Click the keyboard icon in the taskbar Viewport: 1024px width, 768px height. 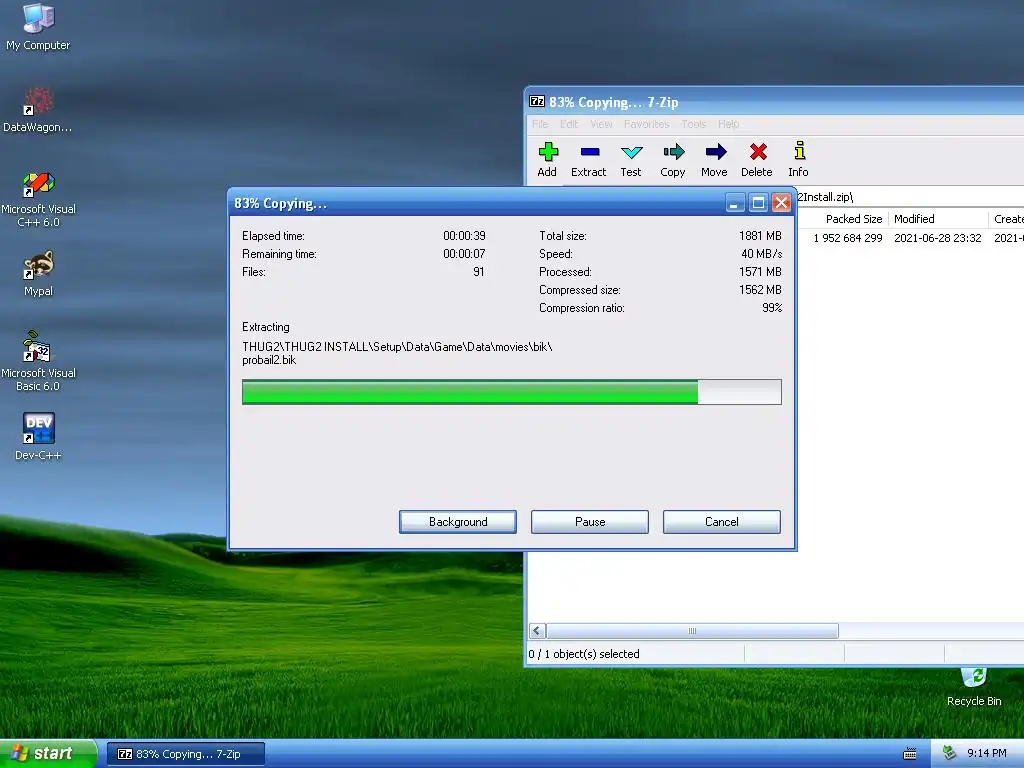(x=910, y=754)
